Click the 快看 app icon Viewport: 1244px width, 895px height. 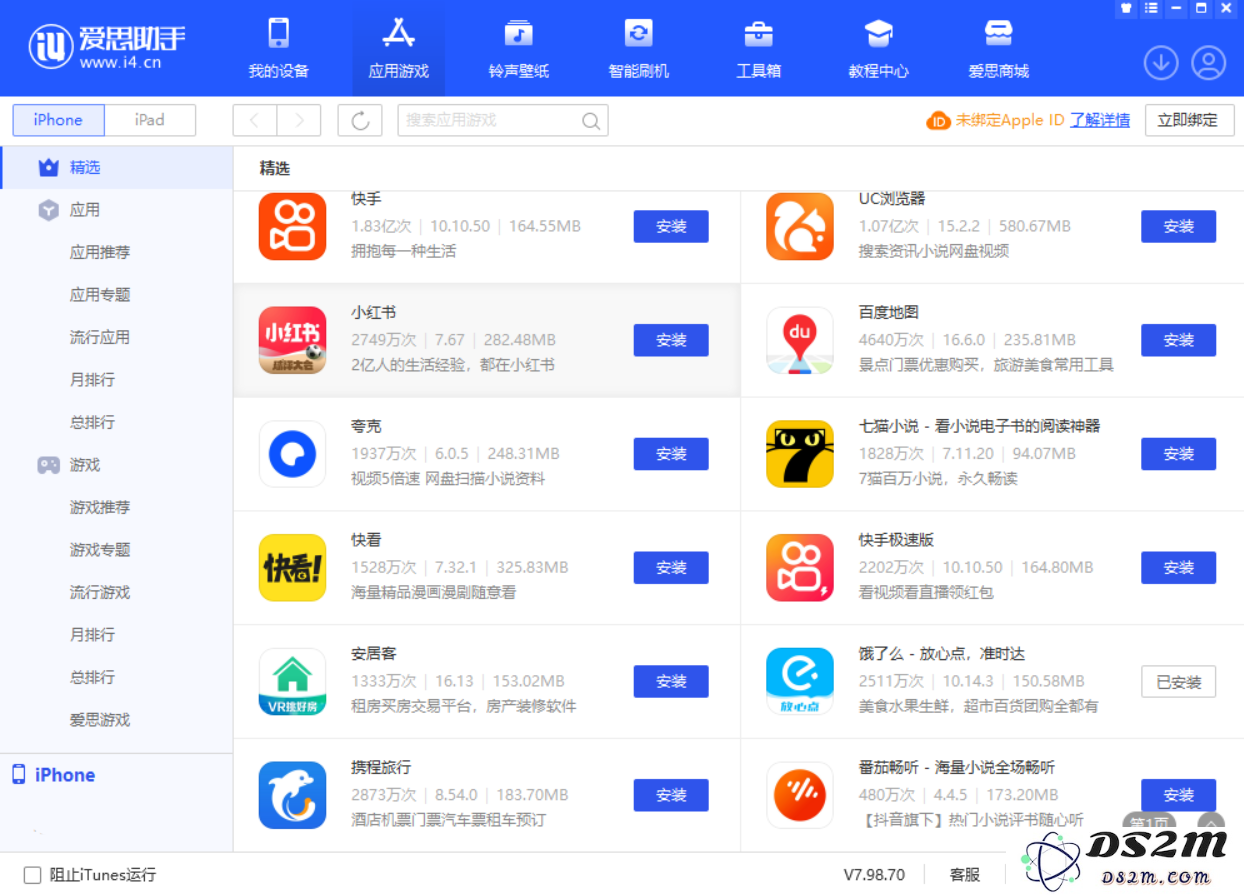(x=292, y=567)
